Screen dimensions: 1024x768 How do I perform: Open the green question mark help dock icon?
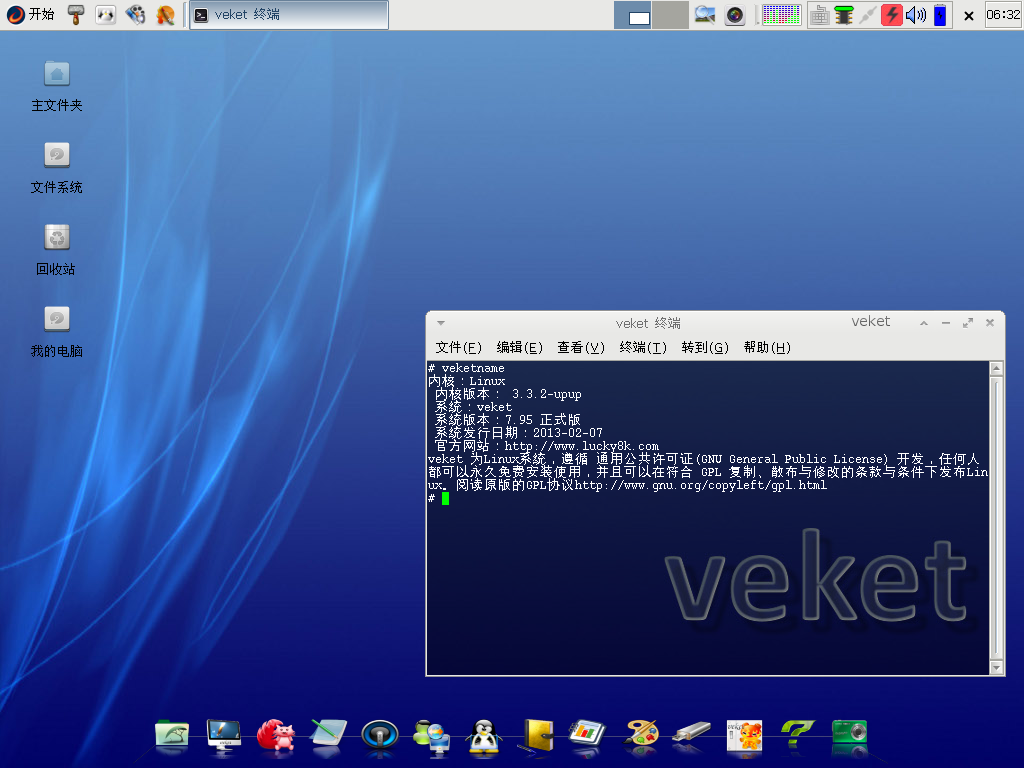point(797,735)
